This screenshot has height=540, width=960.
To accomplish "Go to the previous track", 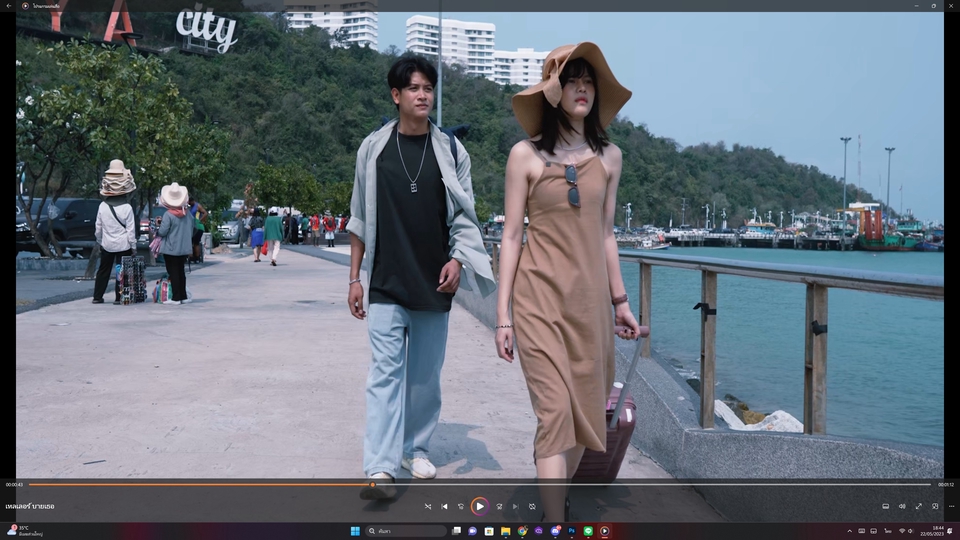I will click(x=444, y=507).
